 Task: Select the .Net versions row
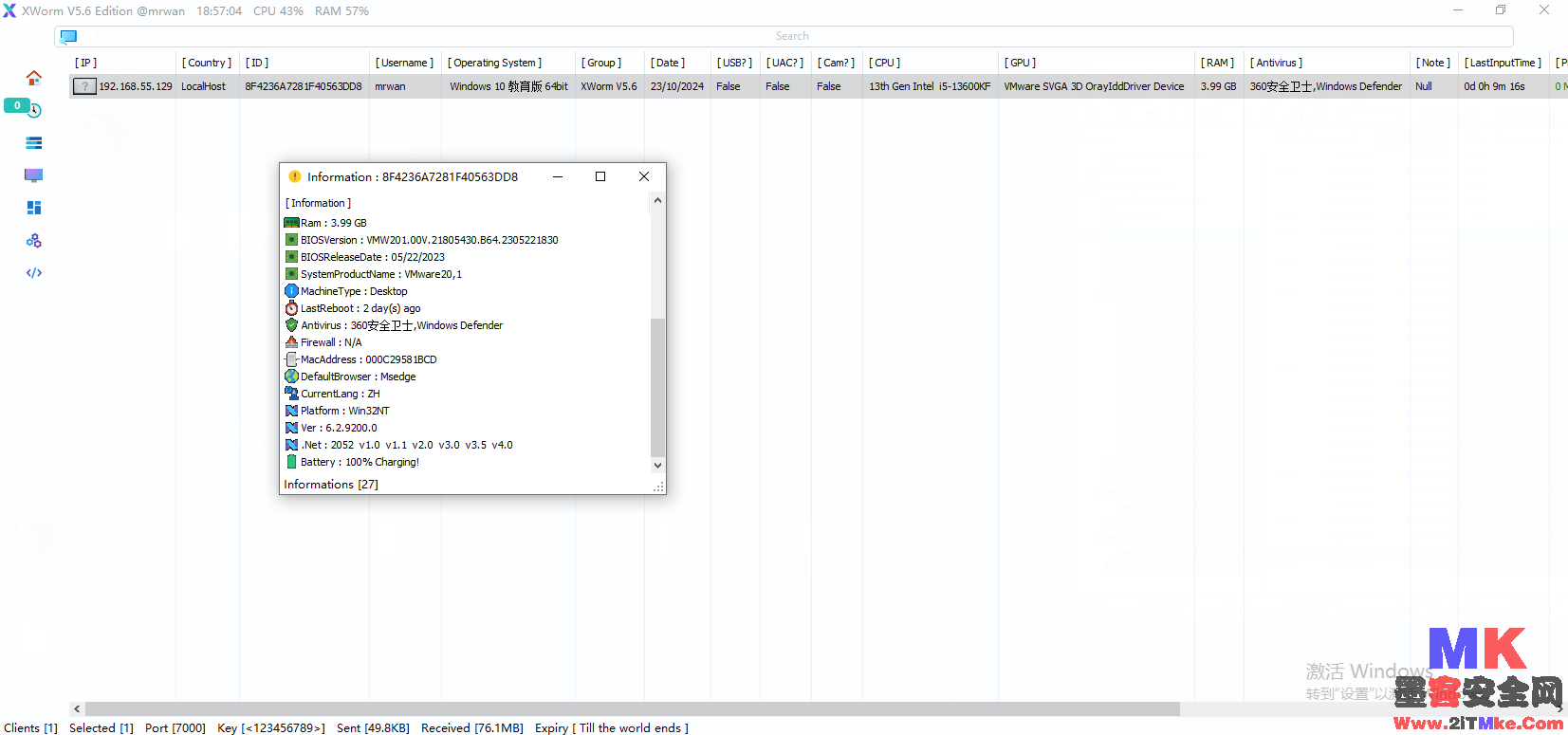(407, 445)
